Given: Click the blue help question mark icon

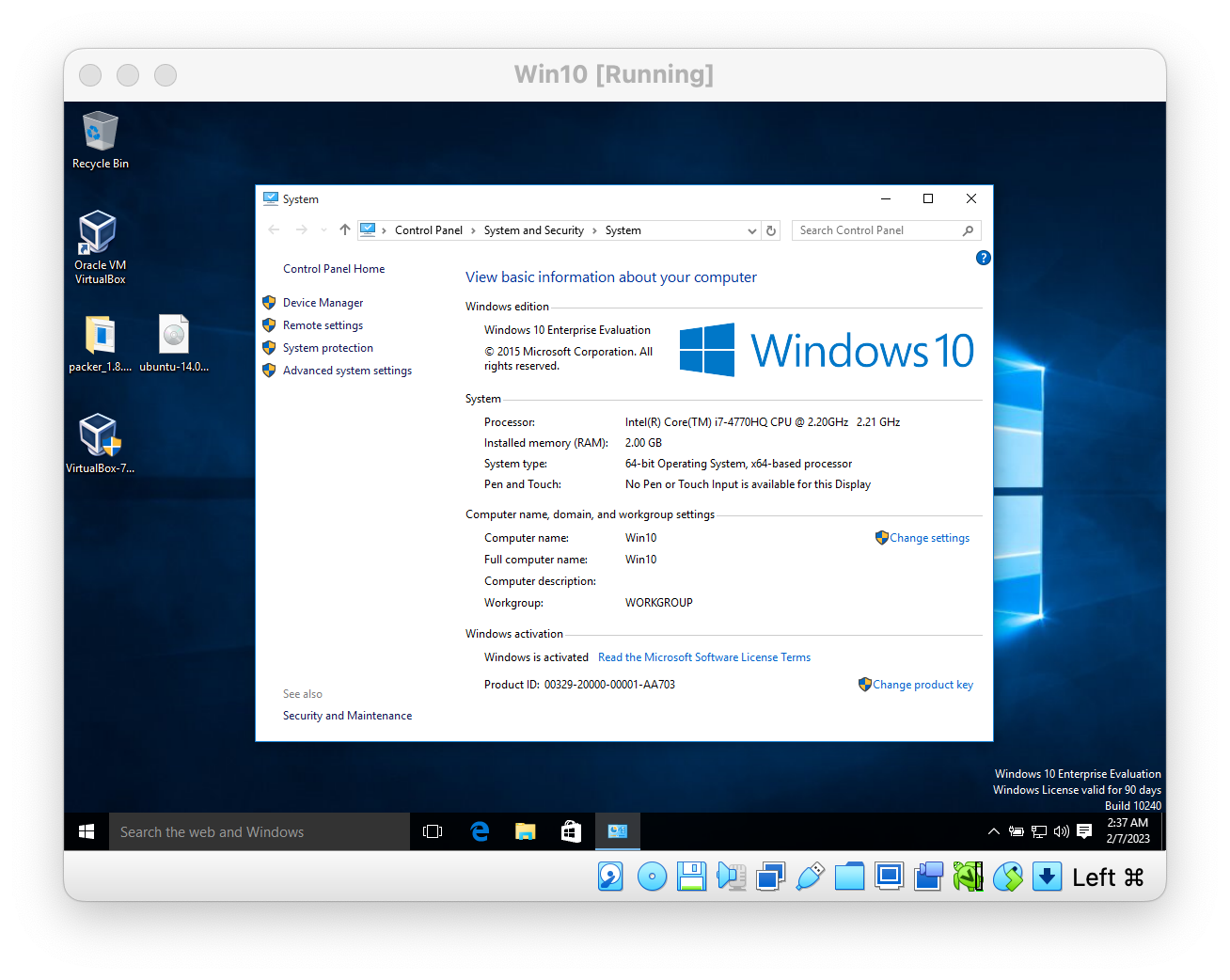Looking at the screenshot, I should [983, 258].
